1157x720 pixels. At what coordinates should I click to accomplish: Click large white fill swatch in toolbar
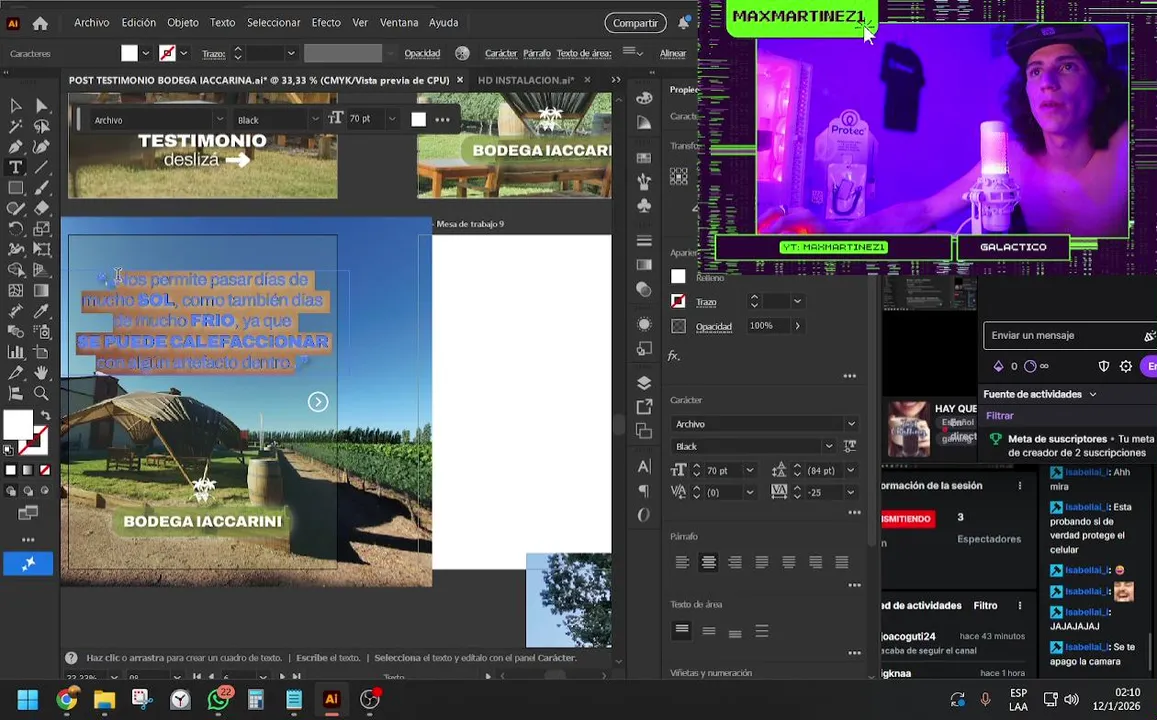[x=18, y=425]
